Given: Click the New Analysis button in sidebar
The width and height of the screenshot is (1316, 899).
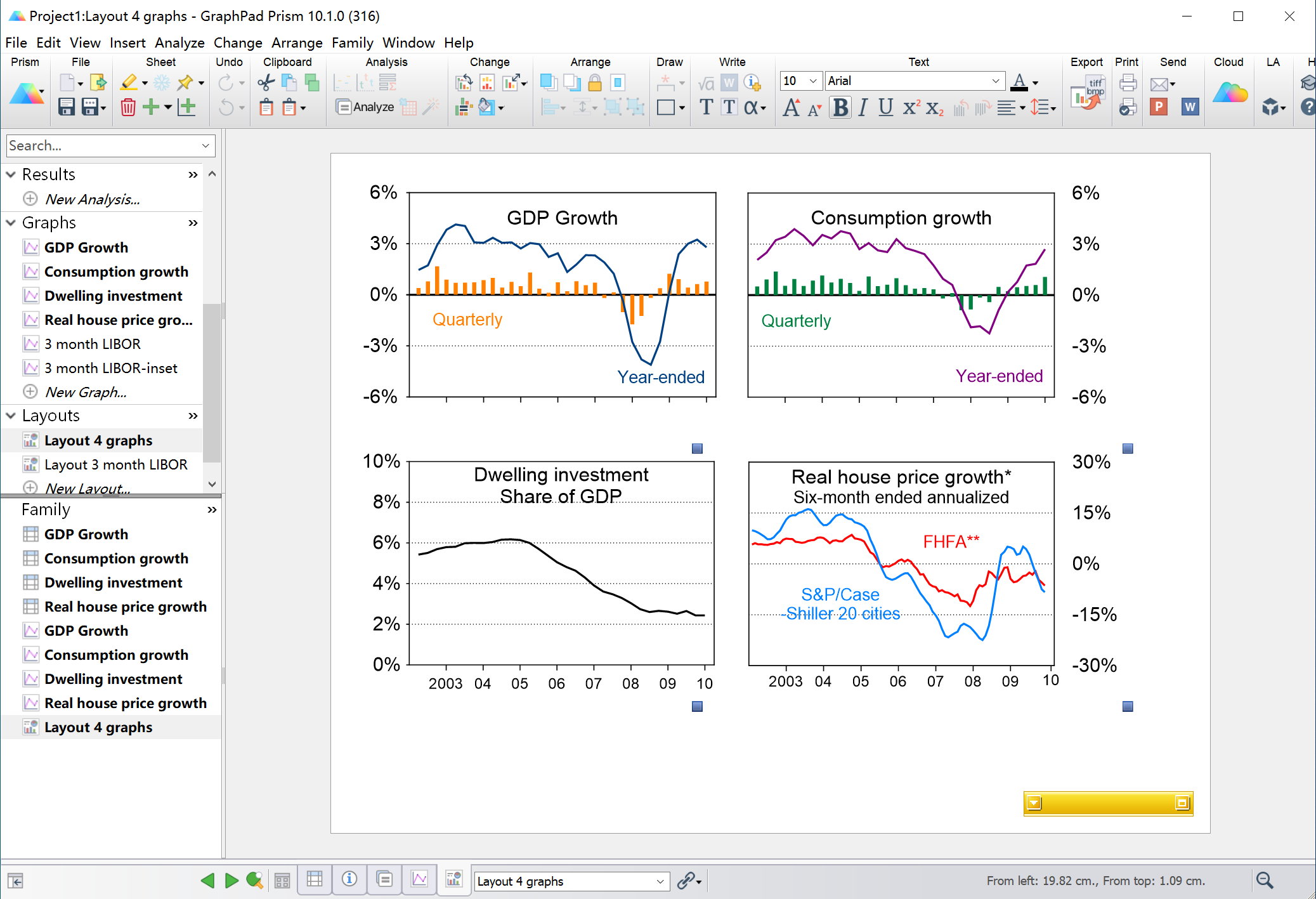Looking at the screenshot, I should click(x=91, y=199).
